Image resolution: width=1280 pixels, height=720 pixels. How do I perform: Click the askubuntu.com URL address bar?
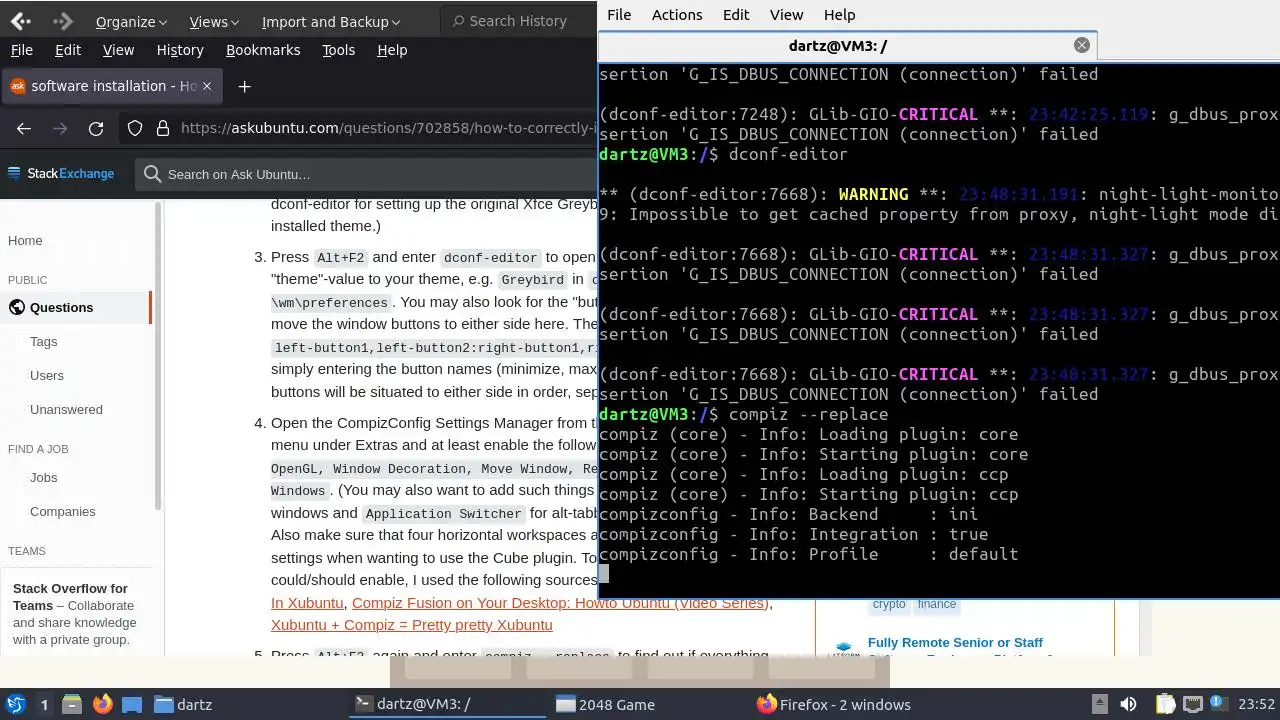click(x=388, y=128)
